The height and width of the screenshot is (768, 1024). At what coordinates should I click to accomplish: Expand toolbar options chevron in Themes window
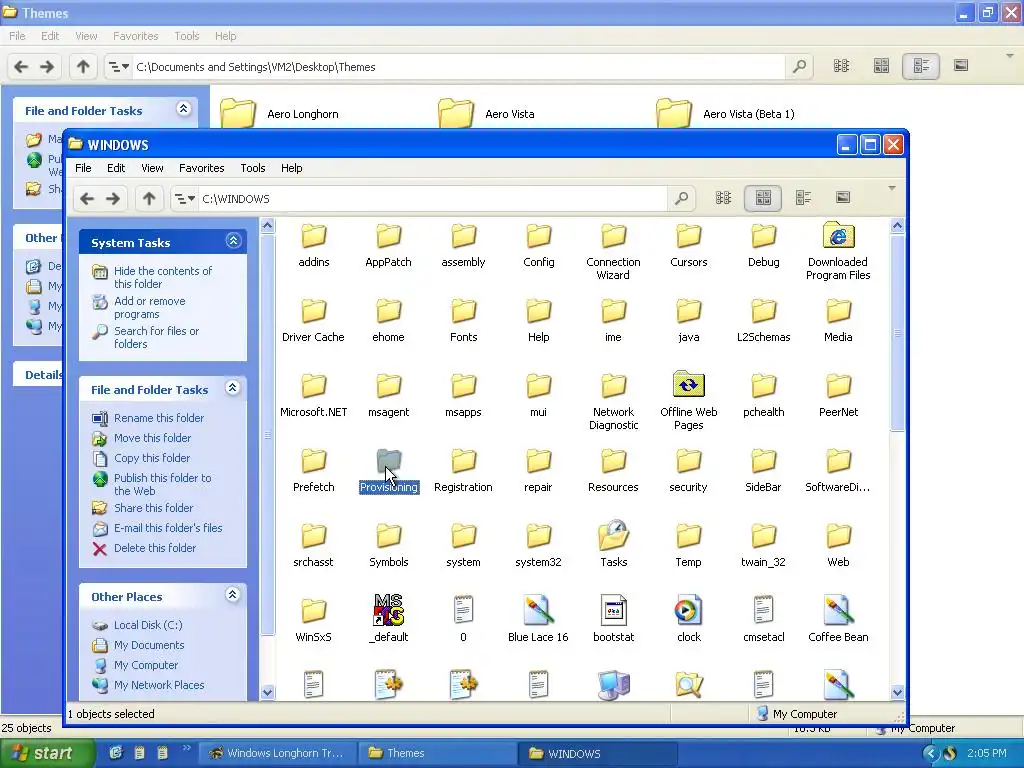coord(1010,57)
